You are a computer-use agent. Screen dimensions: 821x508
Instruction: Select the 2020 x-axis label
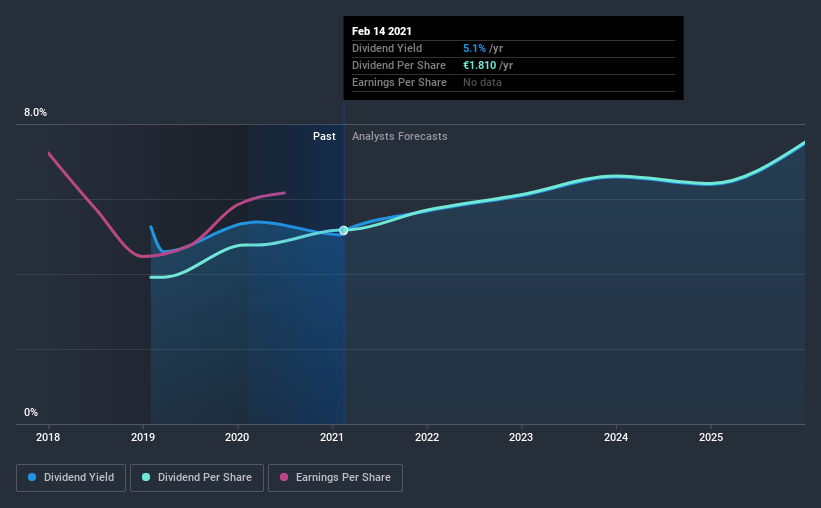tap(237, 437)
